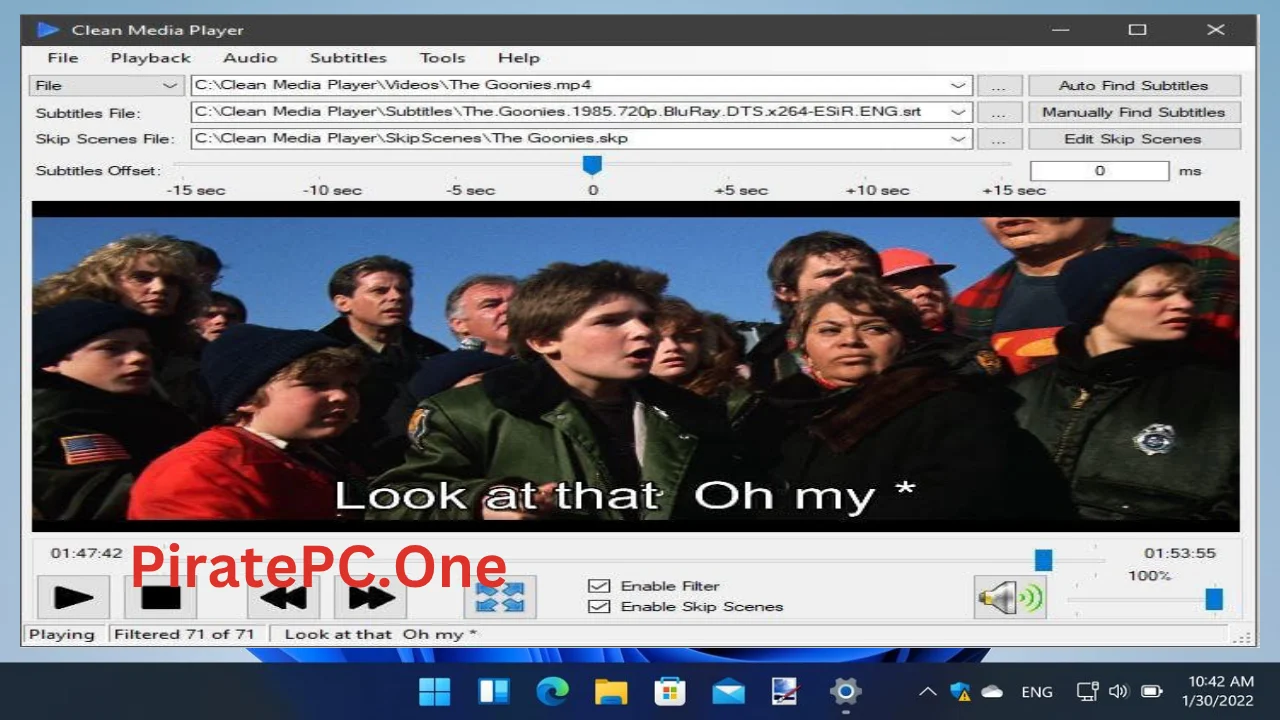Click the OneDrive cloud tray icon
The image size is (1280, 720).
coord(992,691)
